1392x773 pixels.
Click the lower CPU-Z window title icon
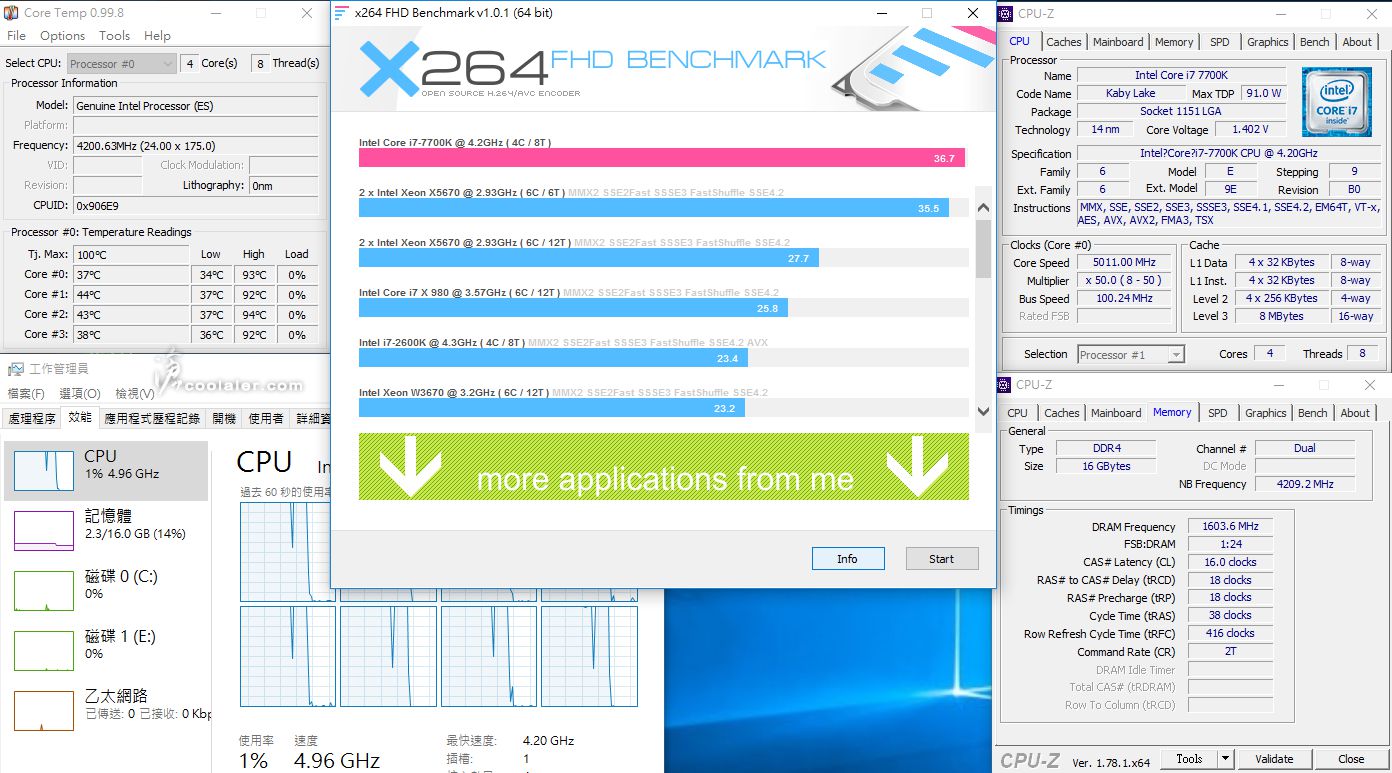click(x=1005, y=385)
